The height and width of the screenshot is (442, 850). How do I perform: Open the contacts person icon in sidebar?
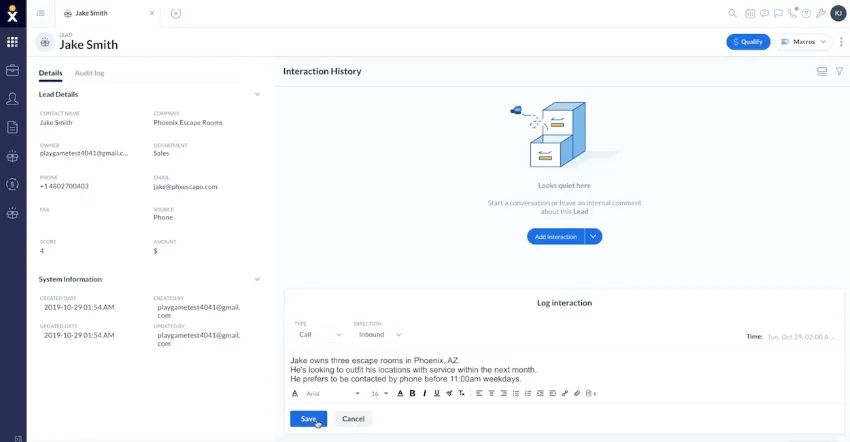pos(12,99)
